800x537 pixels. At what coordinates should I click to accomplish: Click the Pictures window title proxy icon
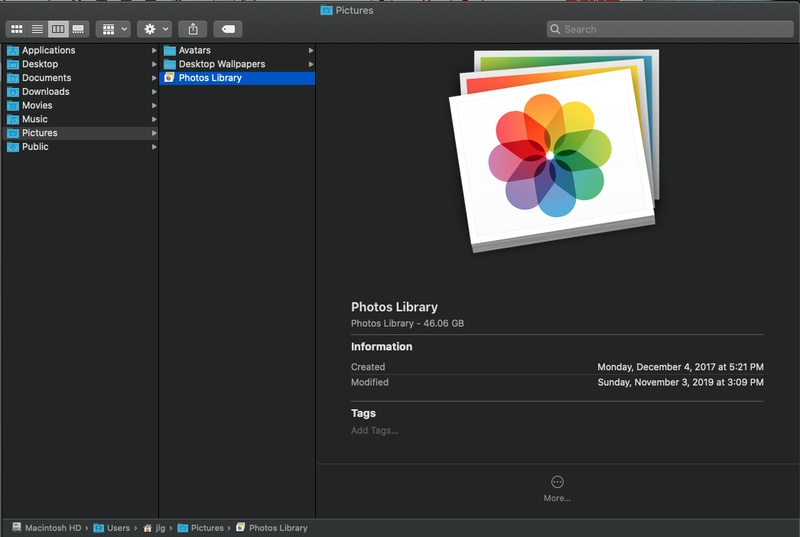coord(326,10)
